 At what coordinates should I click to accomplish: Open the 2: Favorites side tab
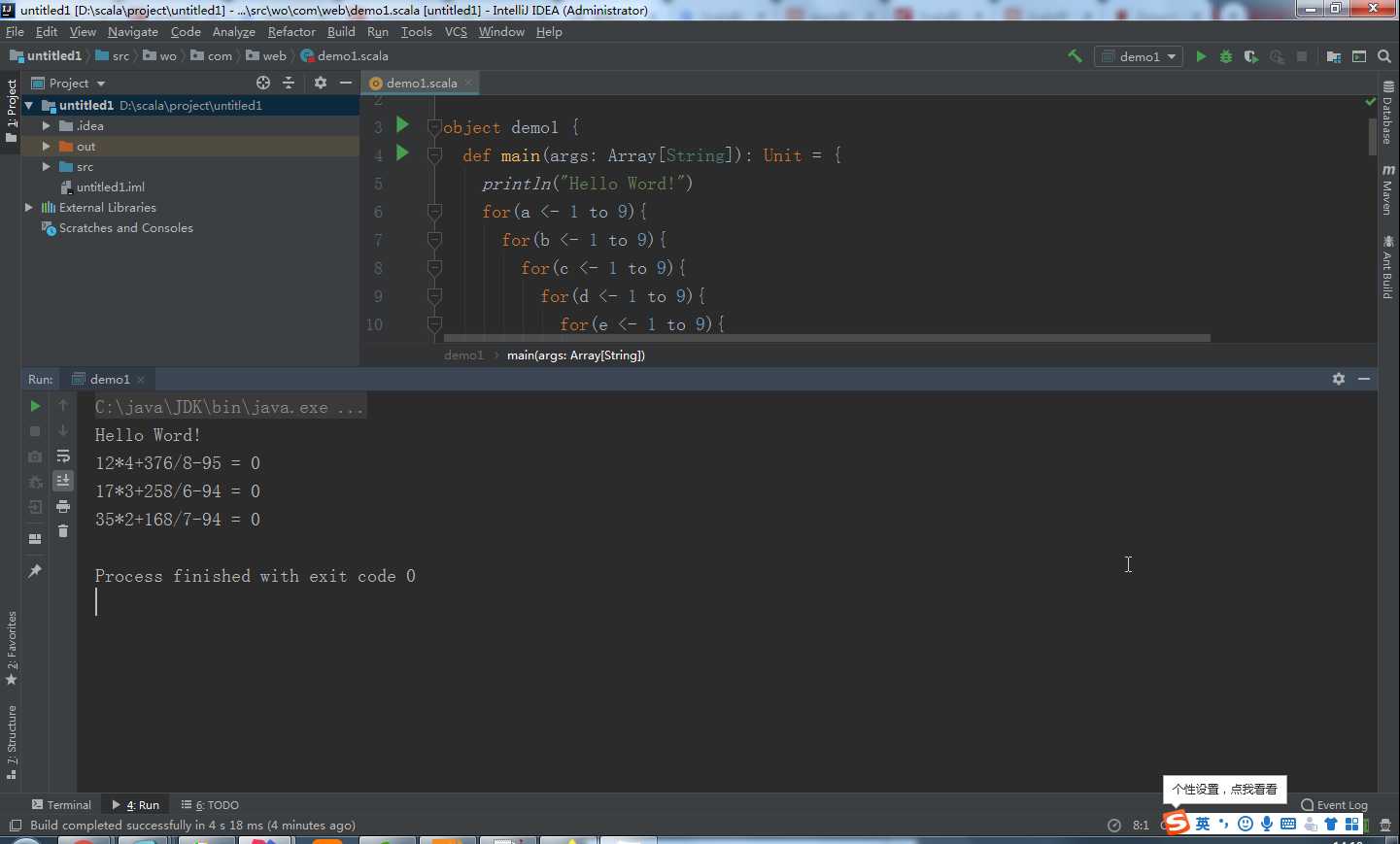11,648
